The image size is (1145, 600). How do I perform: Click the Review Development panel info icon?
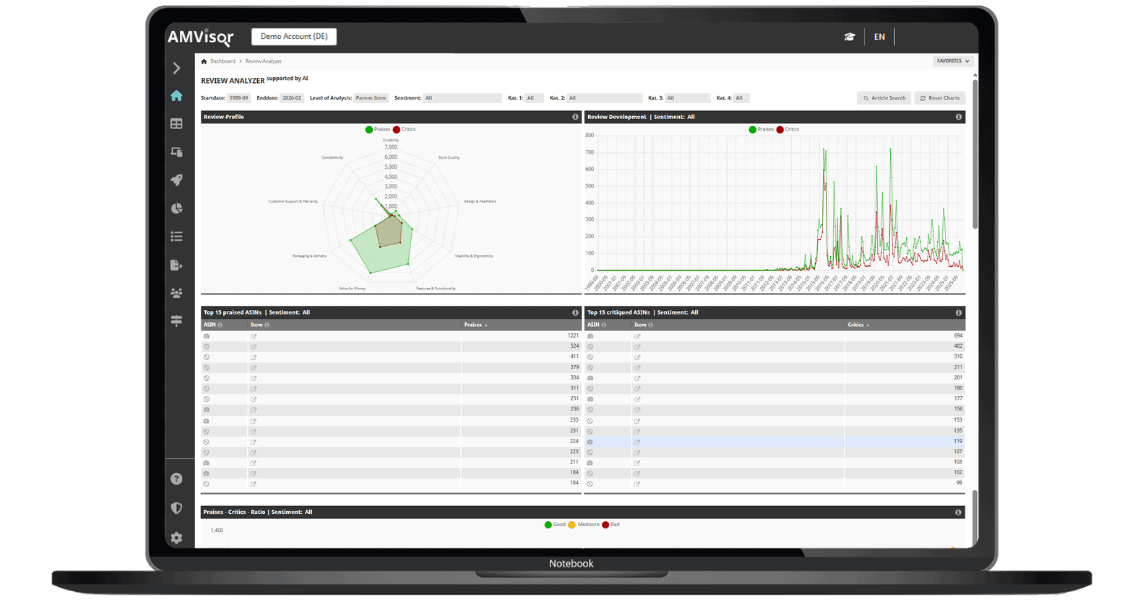tap(959, 117)
